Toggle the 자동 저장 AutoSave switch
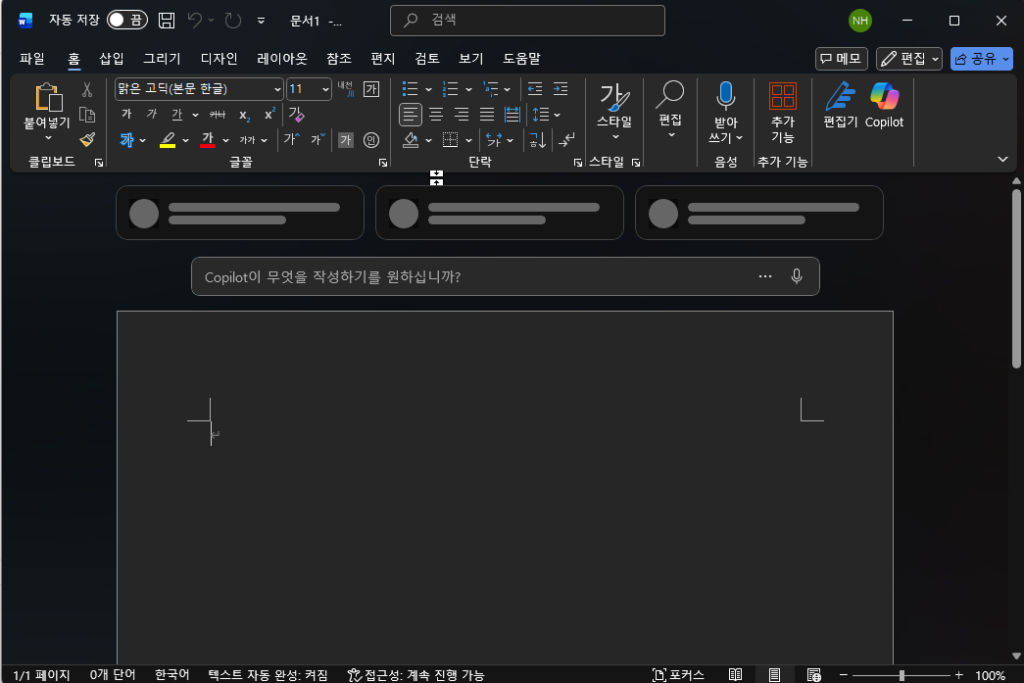 [127, 20]
